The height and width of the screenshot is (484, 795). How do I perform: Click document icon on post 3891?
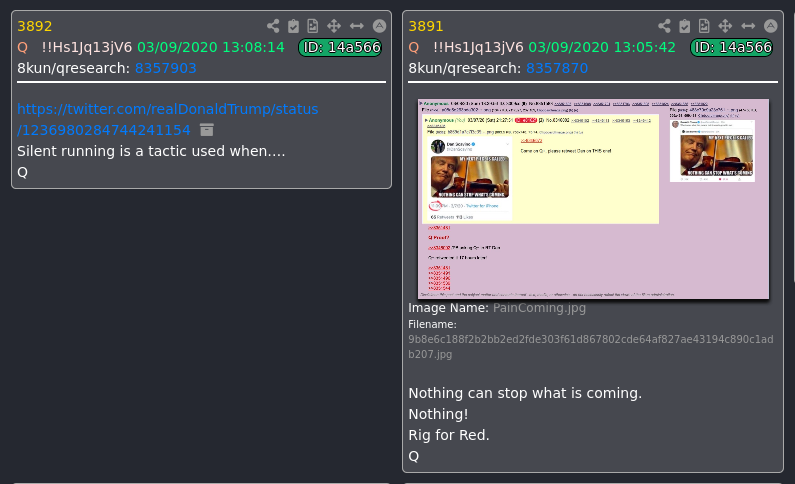click(x=704, y=26)
